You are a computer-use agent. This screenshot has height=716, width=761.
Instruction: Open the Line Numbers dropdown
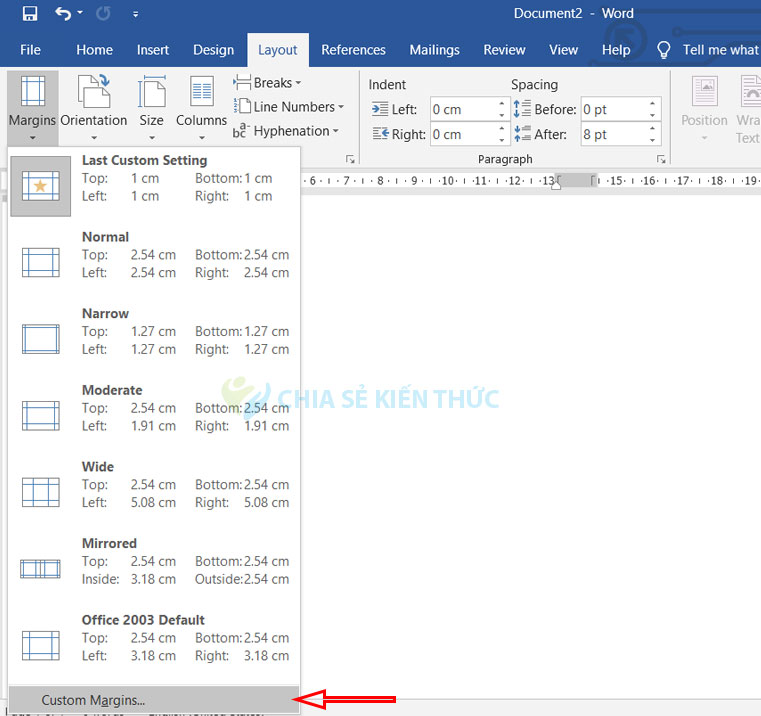point(288,107)
